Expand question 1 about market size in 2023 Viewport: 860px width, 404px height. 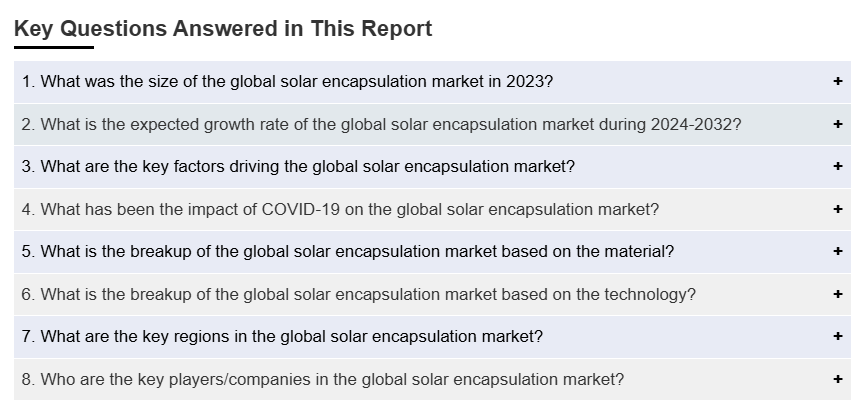pyautogui.click(x=287, y=82)
